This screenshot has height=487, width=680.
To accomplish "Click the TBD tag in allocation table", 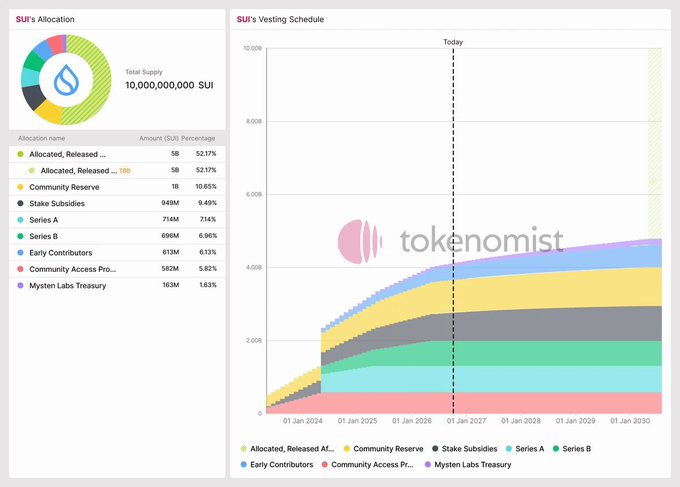I will pyautogui.click(x=125, y=171).
